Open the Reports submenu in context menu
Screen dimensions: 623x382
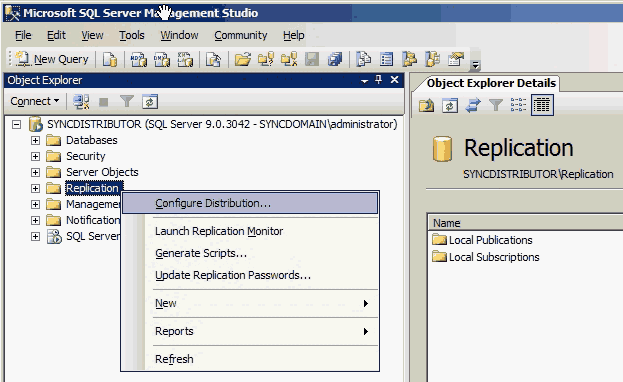pyautogui.click(x=250, y=331)
